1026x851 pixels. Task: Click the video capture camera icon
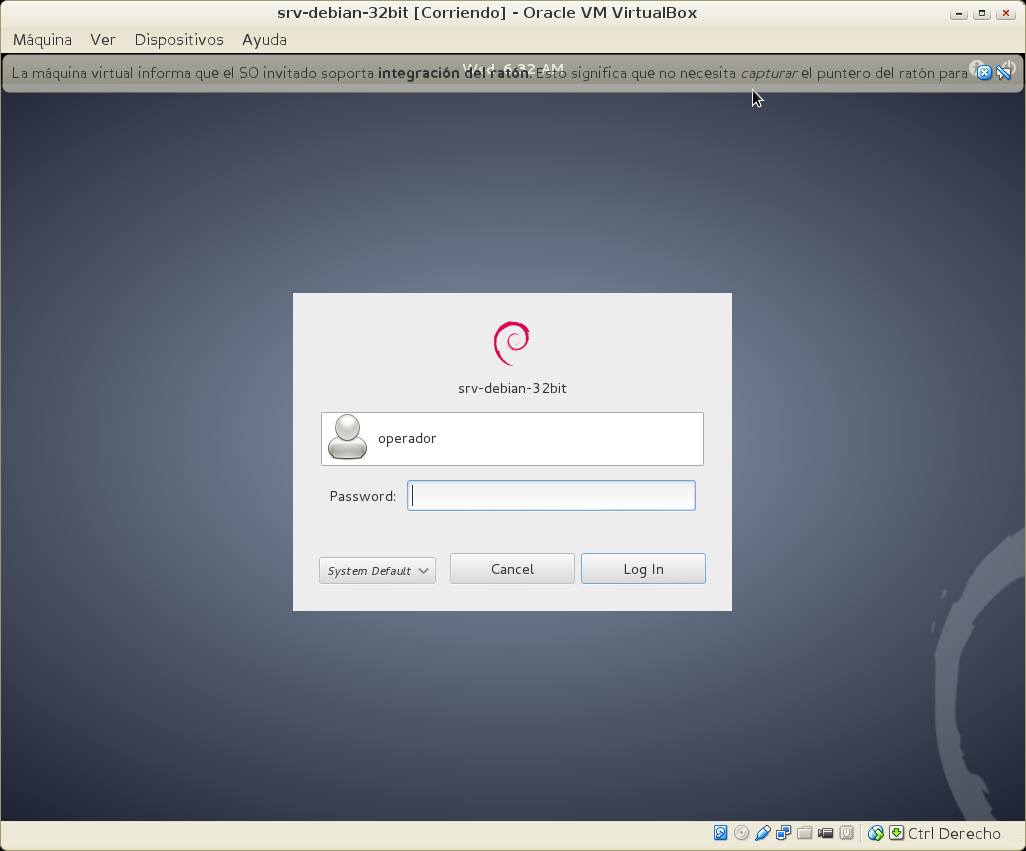point(826,833)
